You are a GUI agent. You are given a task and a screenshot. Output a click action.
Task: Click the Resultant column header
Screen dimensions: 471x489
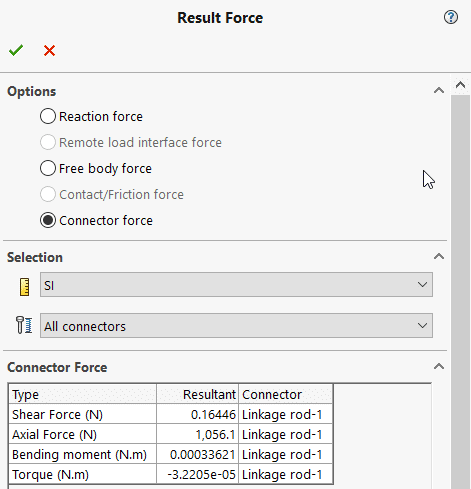(x=197, y=394)
